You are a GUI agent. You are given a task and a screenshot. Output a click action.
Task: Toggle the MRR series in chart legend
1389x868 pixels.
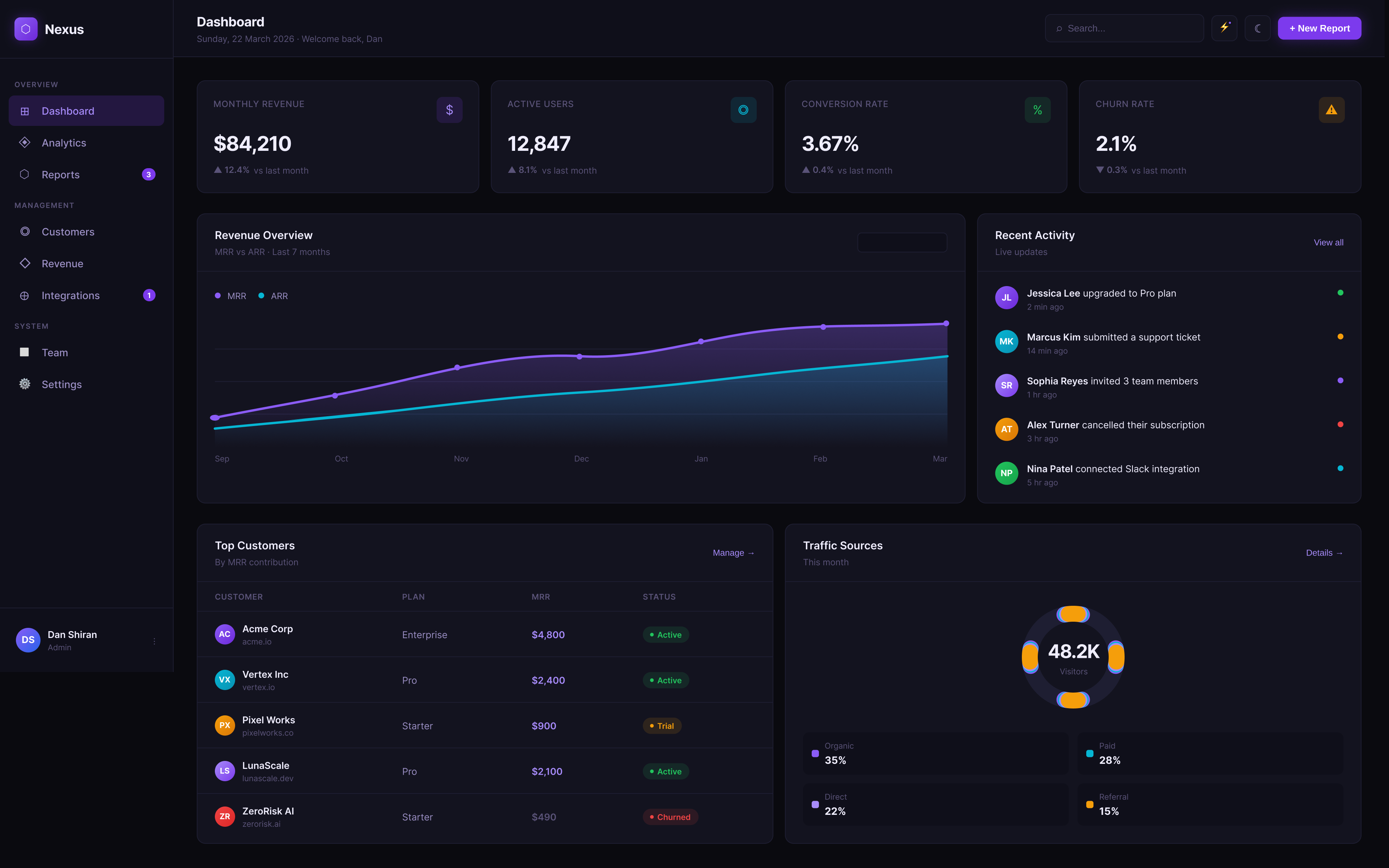231,295
